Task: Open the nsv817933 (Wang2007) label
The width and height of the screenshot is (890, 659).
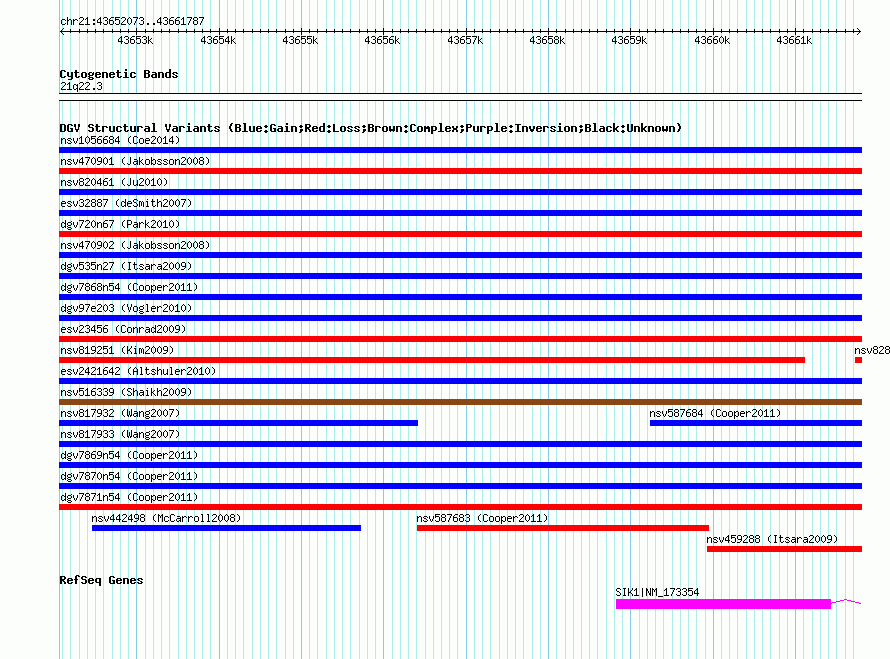Action: click(x=120, y=434)
